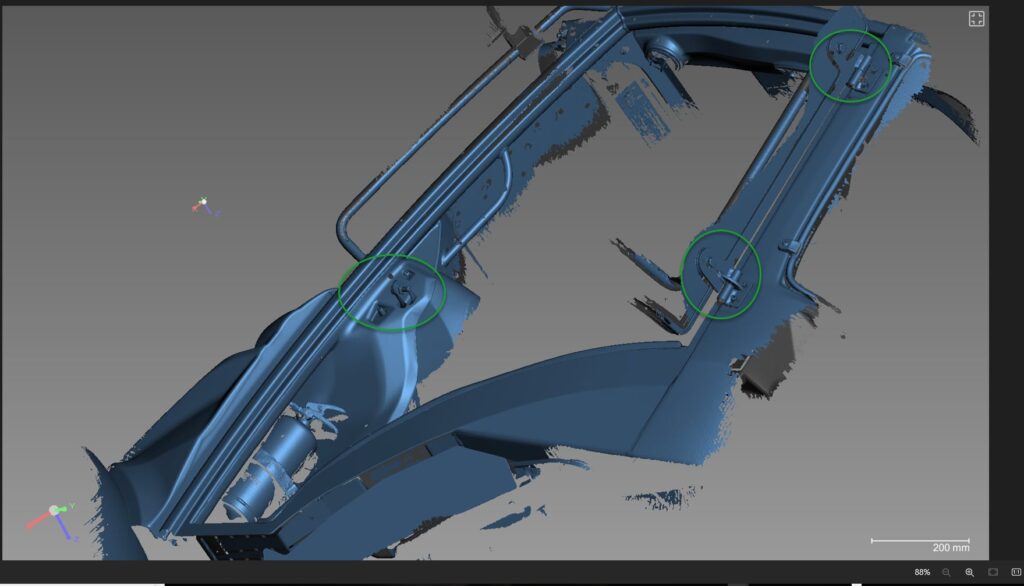Click the red X axis of orientation gizmo
Viewport: 1024px width, 586px height.
[38, 521]
